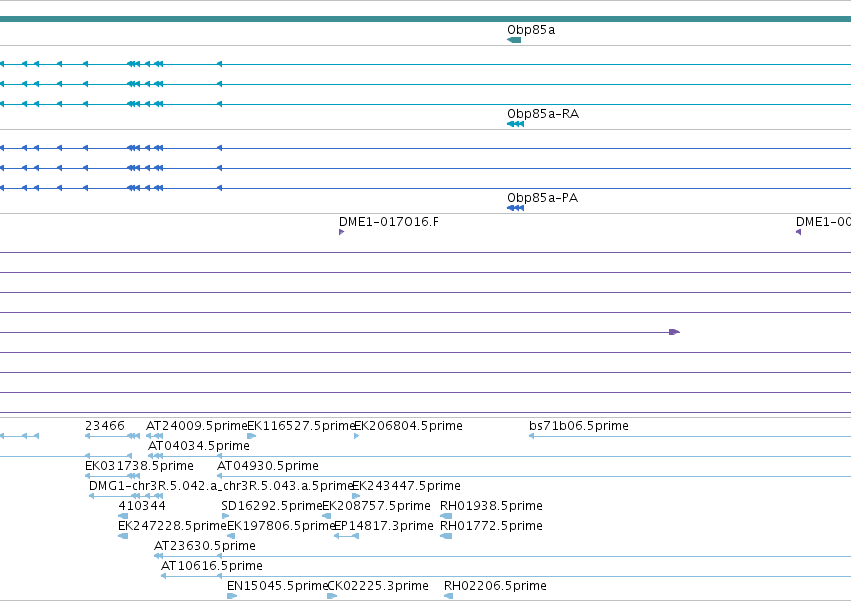This screenshot has width=851, height=601.
Task: Click the EK031738.5prime spliced EST glyph
Action: 112,476
